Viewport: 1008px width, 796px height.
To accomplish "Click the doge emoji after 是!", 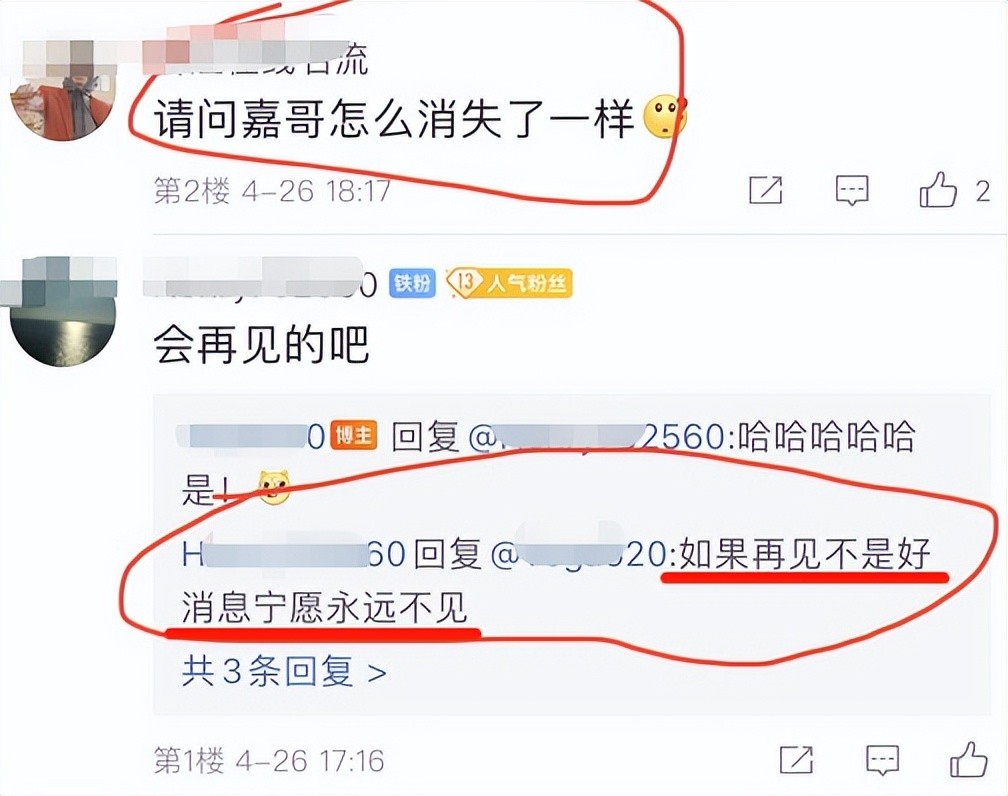I will pos(274,488).
